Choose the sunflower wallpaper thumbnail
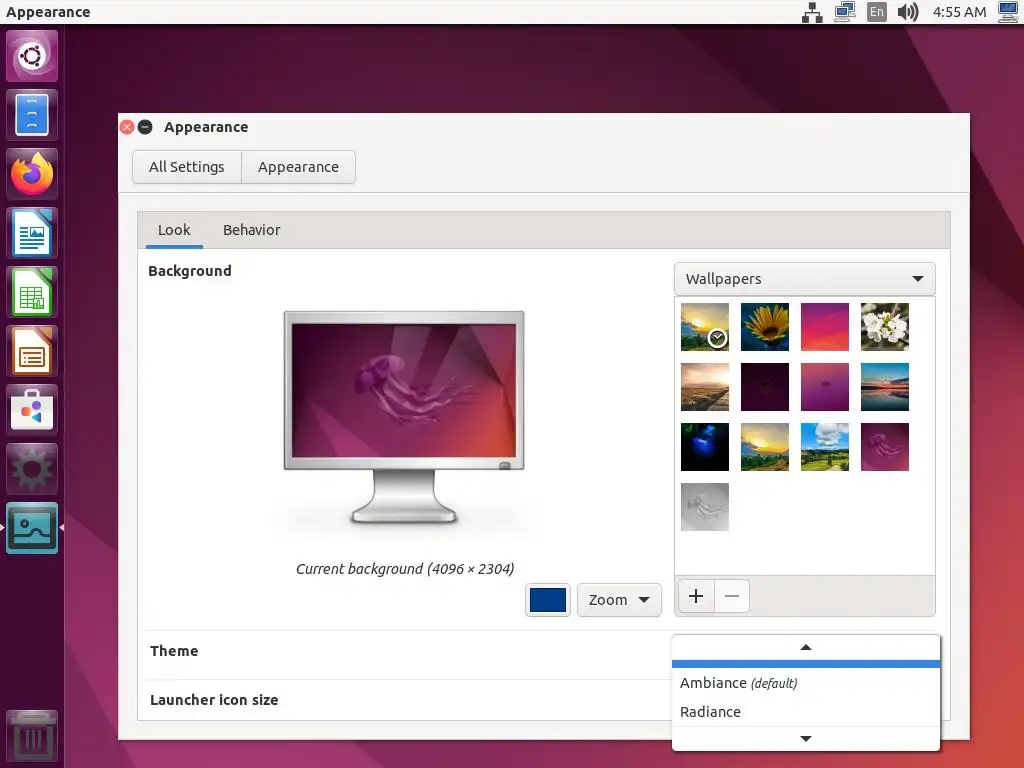This screenshot has width=1024, height=768. pyautogui.click(x=765, y=327)
